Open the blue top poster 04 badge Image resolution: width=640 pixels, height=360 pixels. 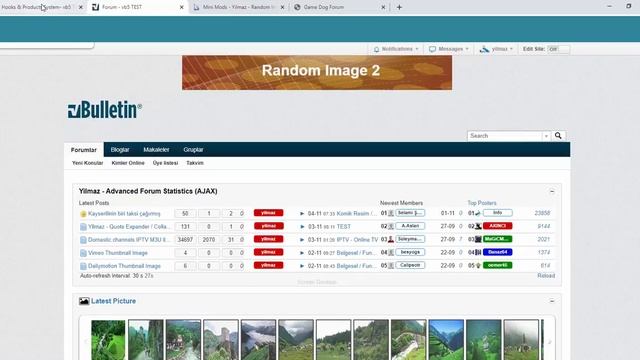coord(498,252)
